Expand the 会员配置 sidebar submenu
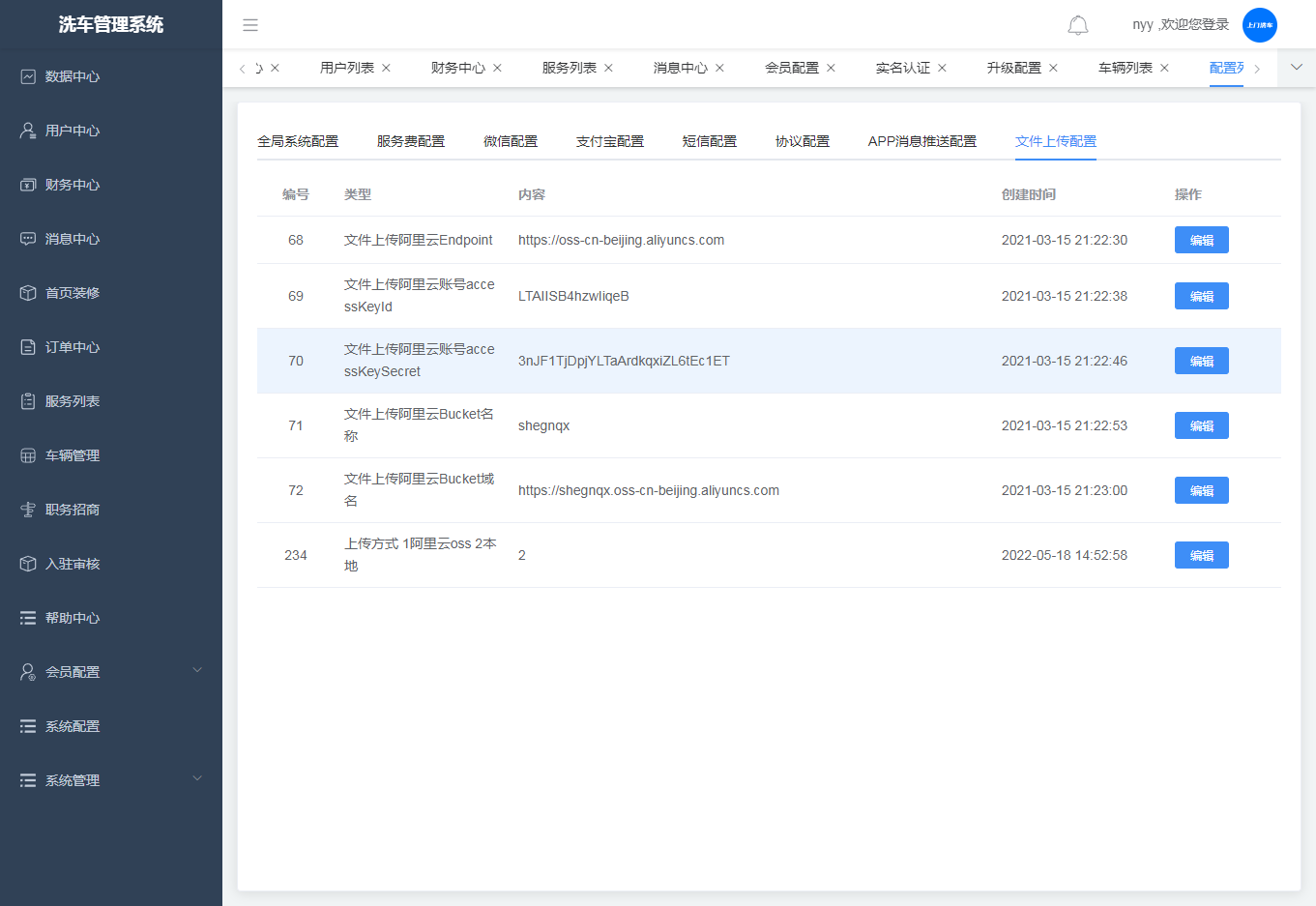 point(197,670)
